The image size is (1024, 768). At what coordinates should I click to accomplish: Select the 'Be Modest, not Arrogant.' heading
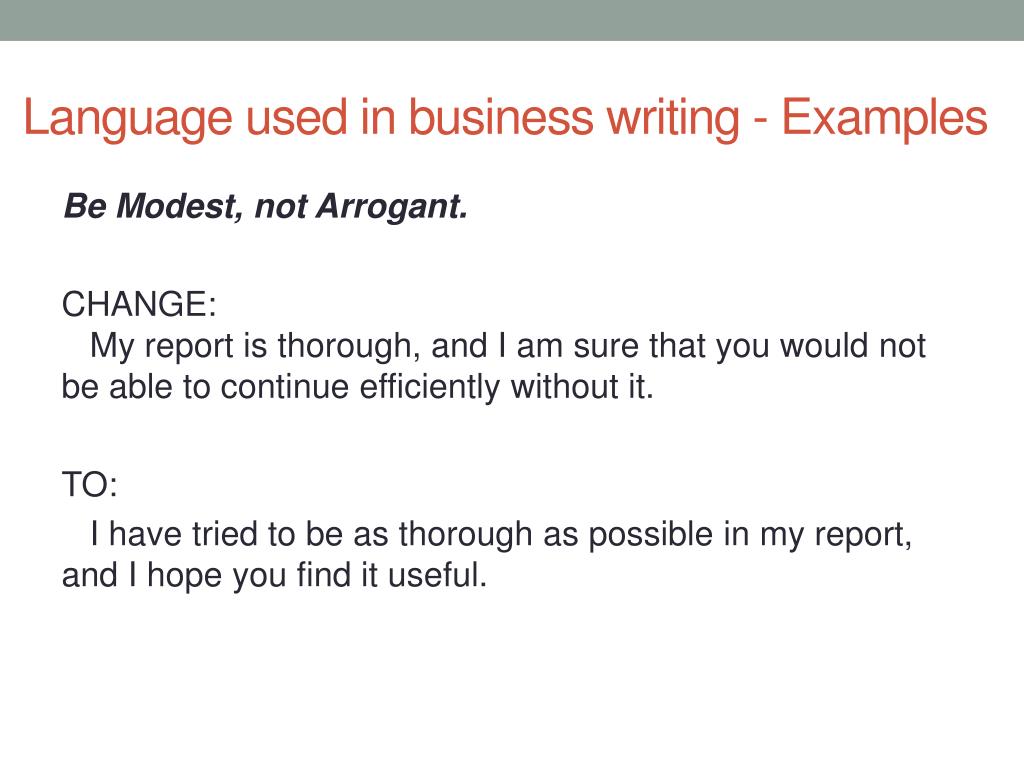coord(265,206)
